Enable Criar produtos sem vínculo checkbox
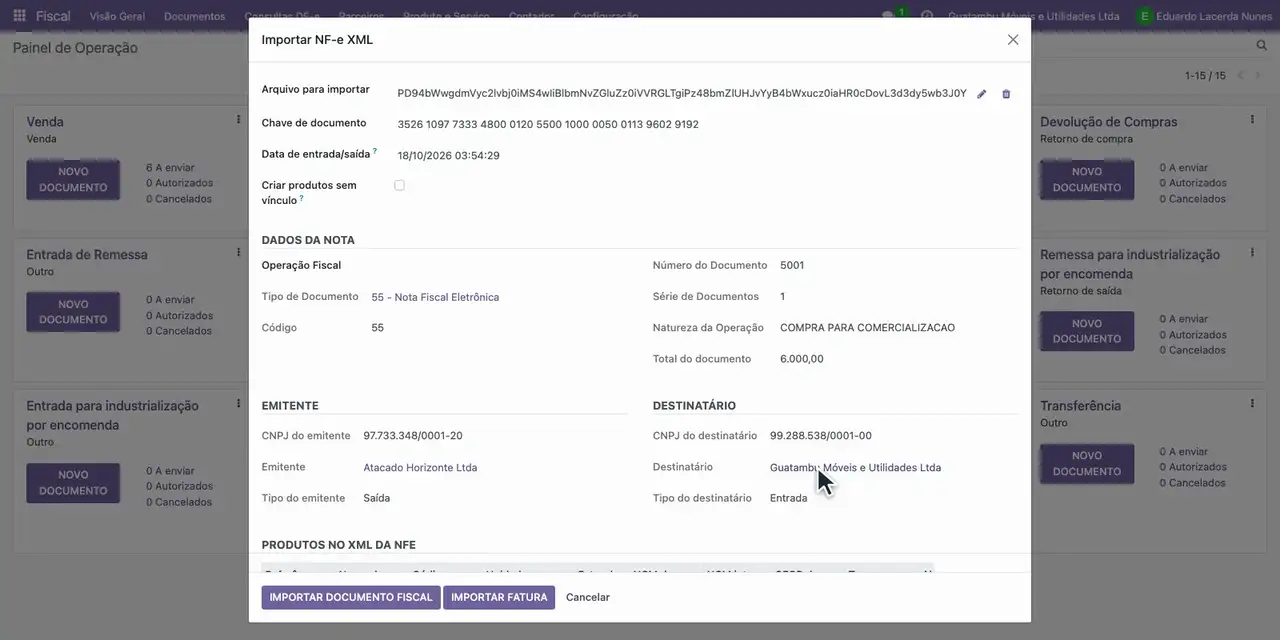Image resolution: width=1280 pixels, height=640 pixels. (x=399, y=185)
